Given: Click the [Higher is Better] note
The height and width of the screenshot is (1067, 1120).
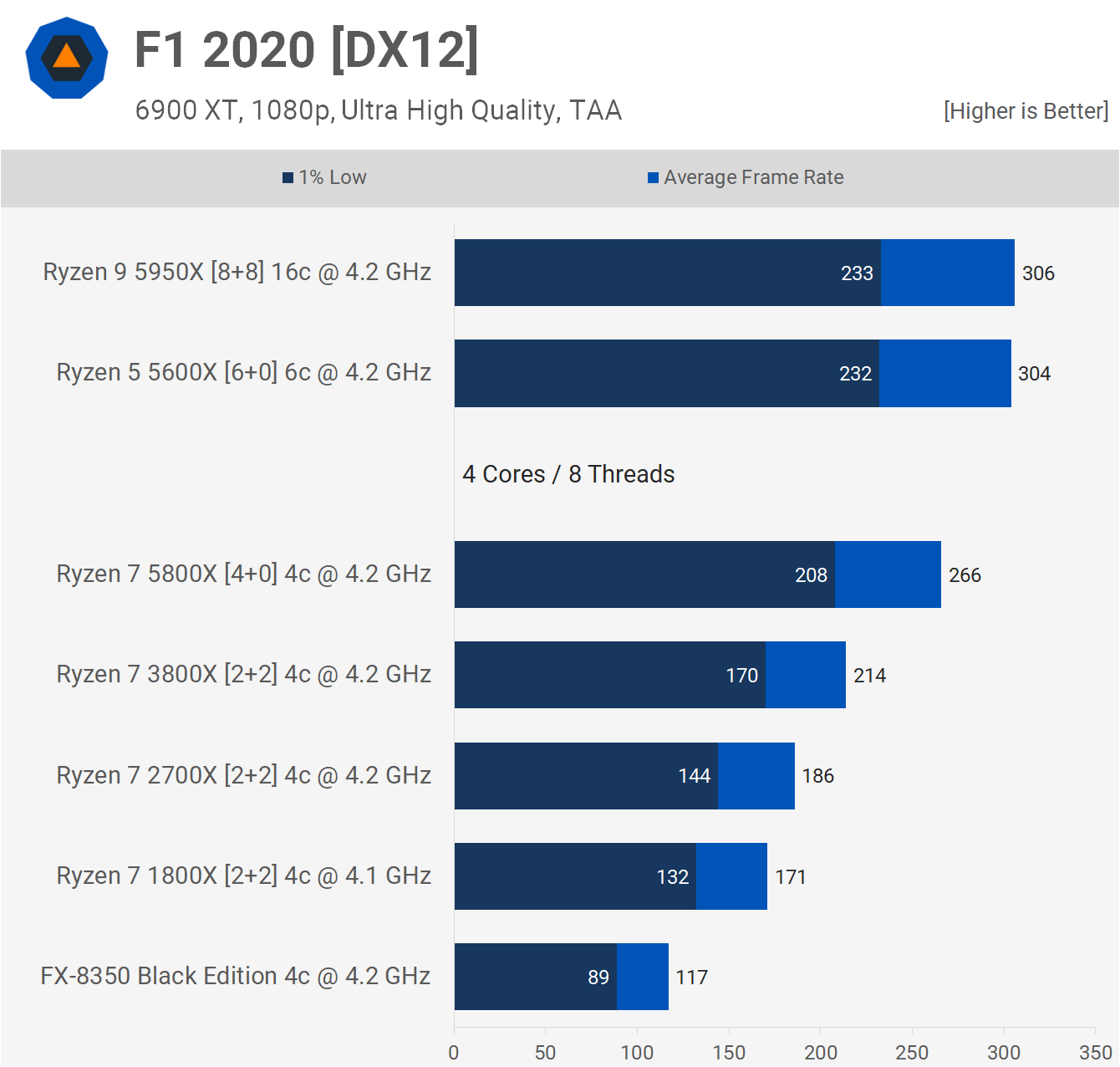Looking at the screenshot, I should pos(1026,111).
